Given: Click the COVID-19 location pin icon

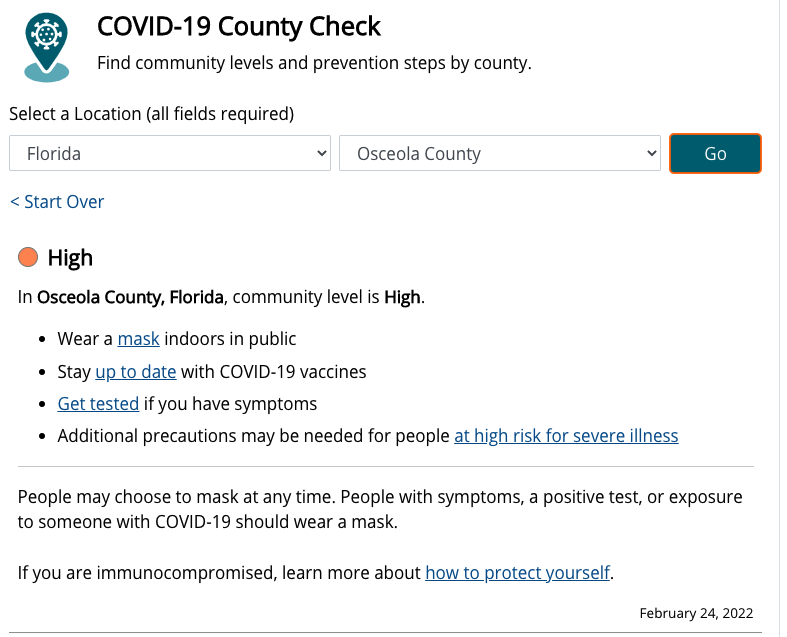Looking at the screenshot, I should click(47, 46).
